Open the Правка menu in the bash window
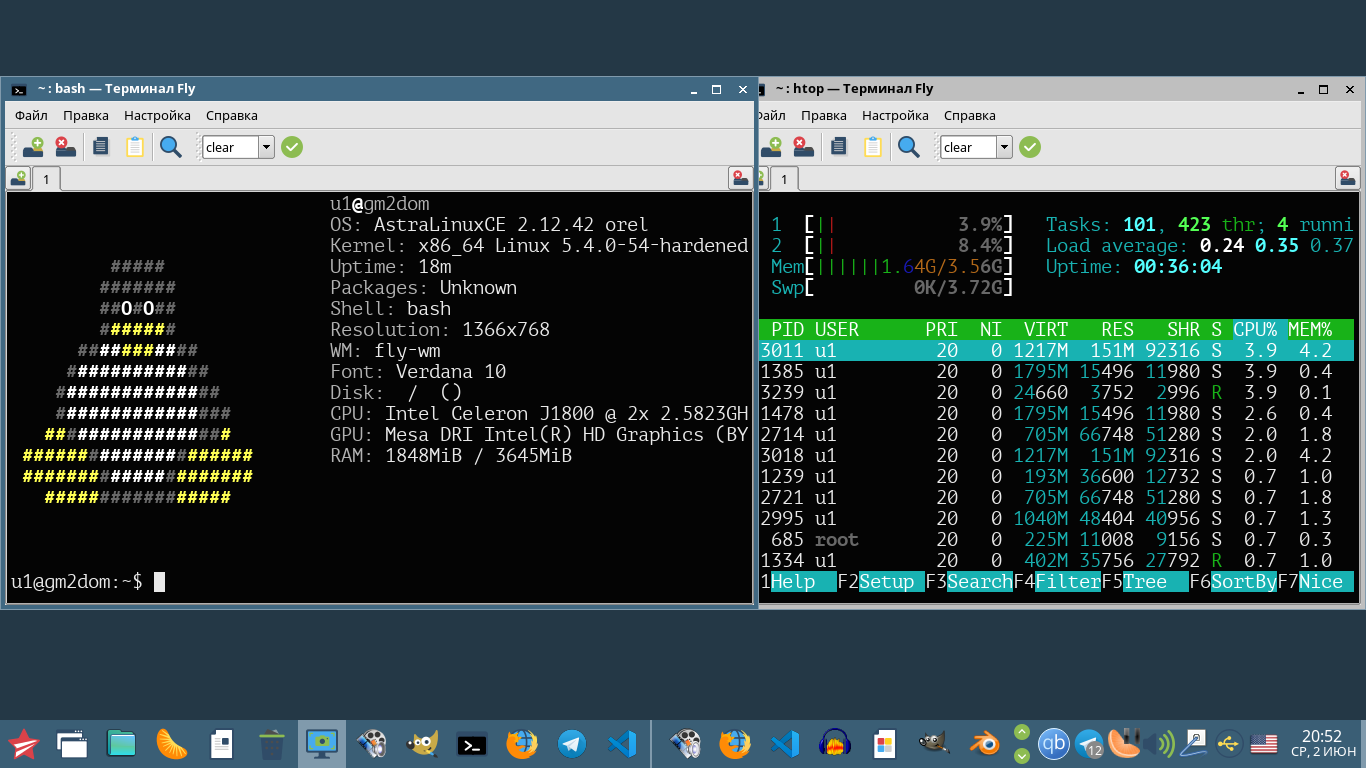 [85, 115]
